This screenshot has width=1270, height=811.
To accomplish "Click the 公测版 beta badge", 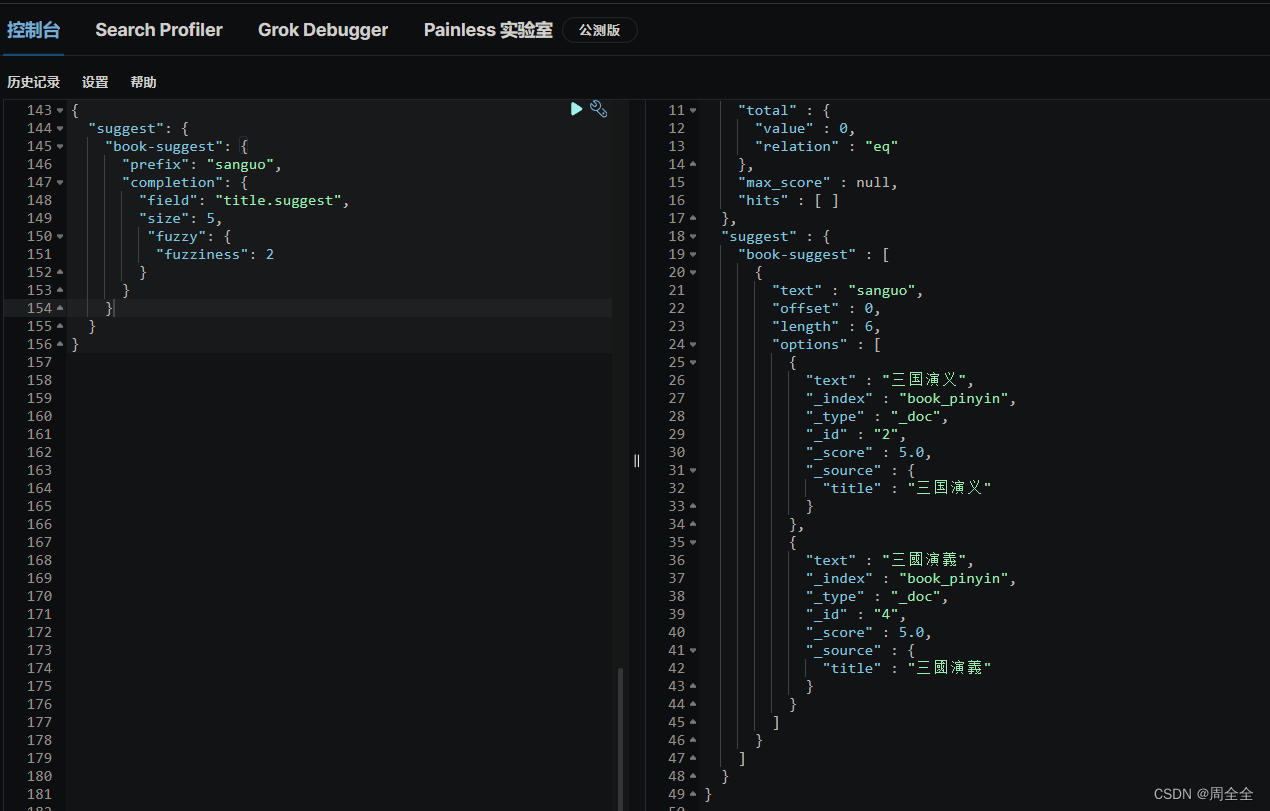I will (x=600, y=30).
